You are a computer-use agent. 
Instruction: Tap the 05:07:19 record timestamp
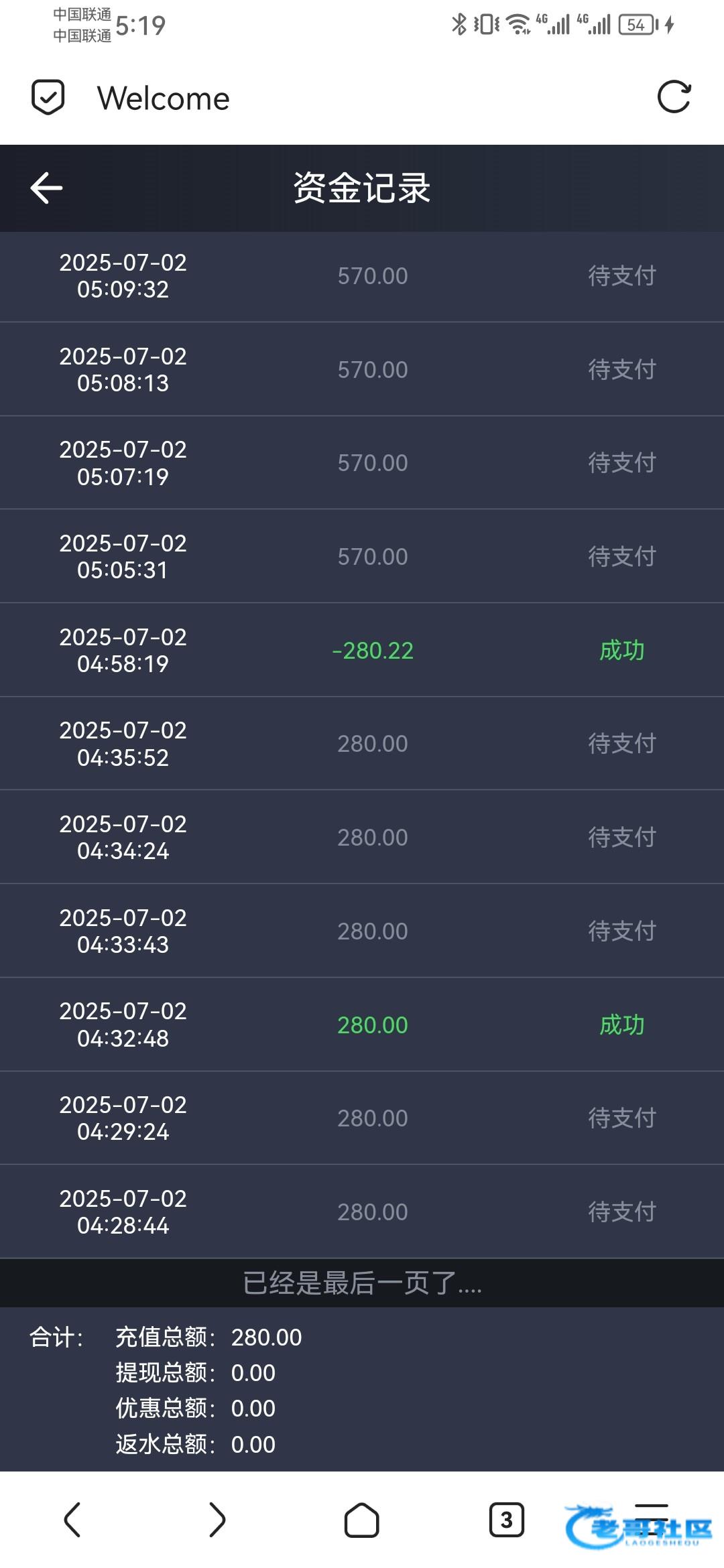123,463
